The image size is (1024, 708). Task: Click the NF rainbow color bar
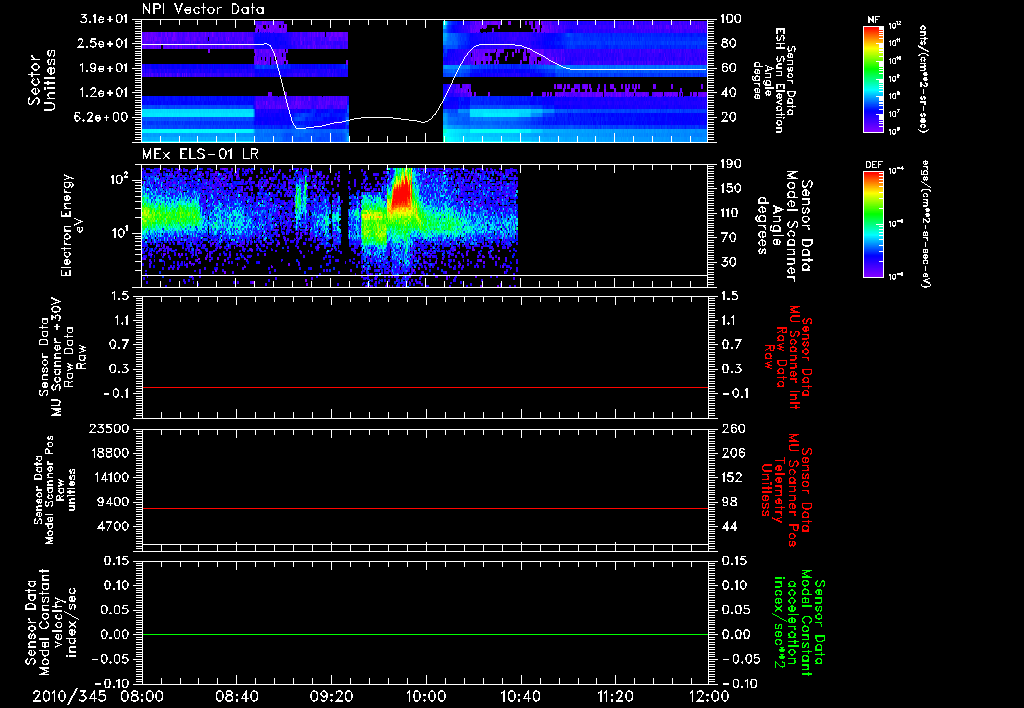874,78
